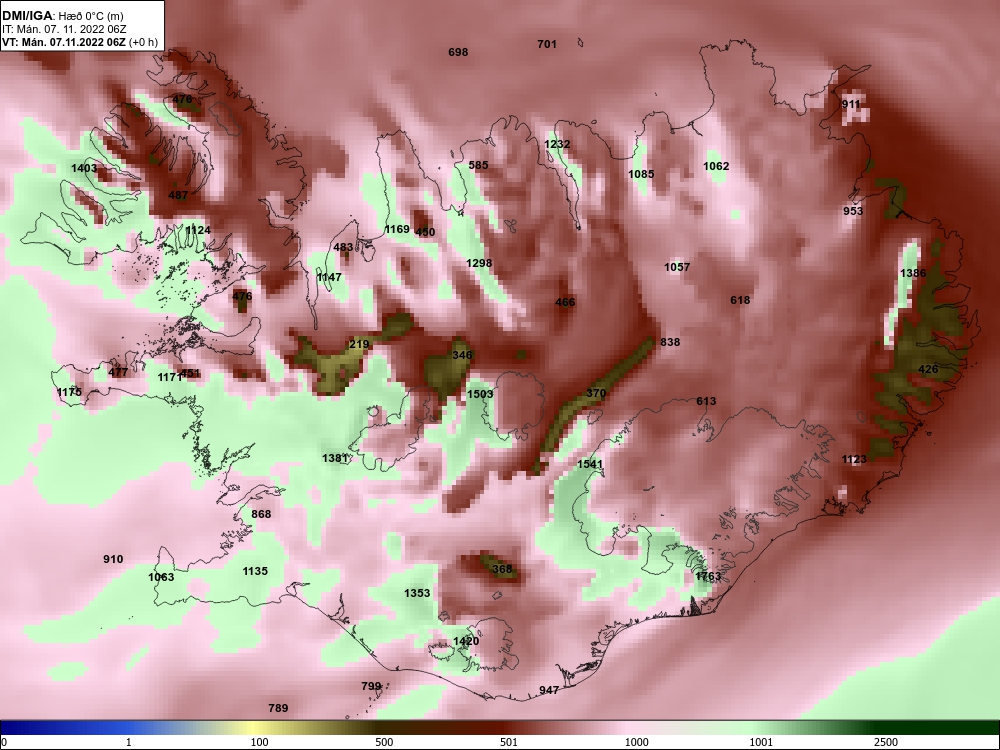
Task: Click the map value 1298
Action: click(x=478, y=263)
